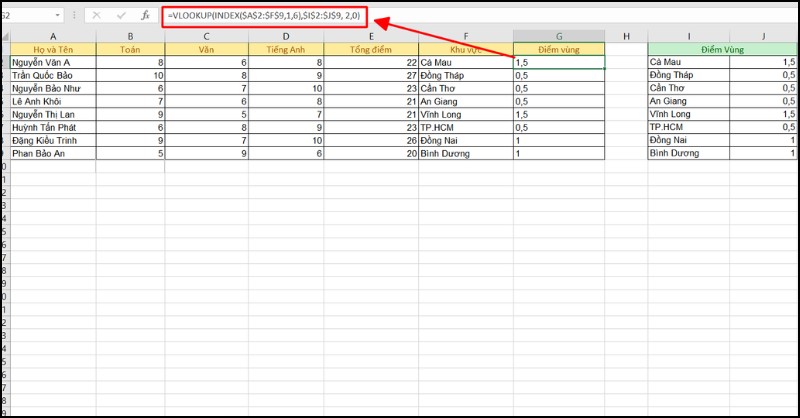Select column H header
The width and height of the screenshot is (800, 418).
pos(626,37)
